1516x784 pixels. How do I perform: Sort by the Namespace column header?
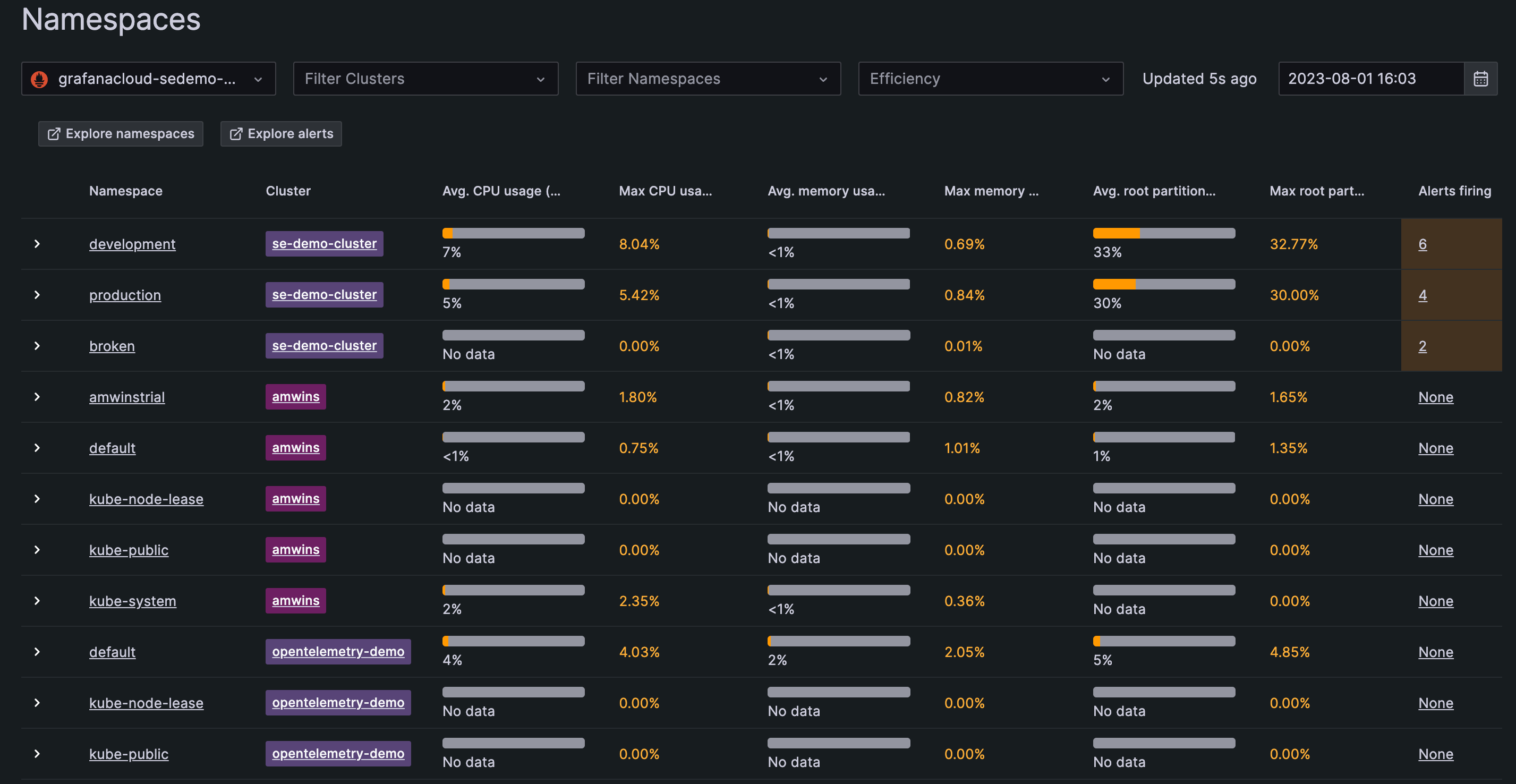coord(126,191)
